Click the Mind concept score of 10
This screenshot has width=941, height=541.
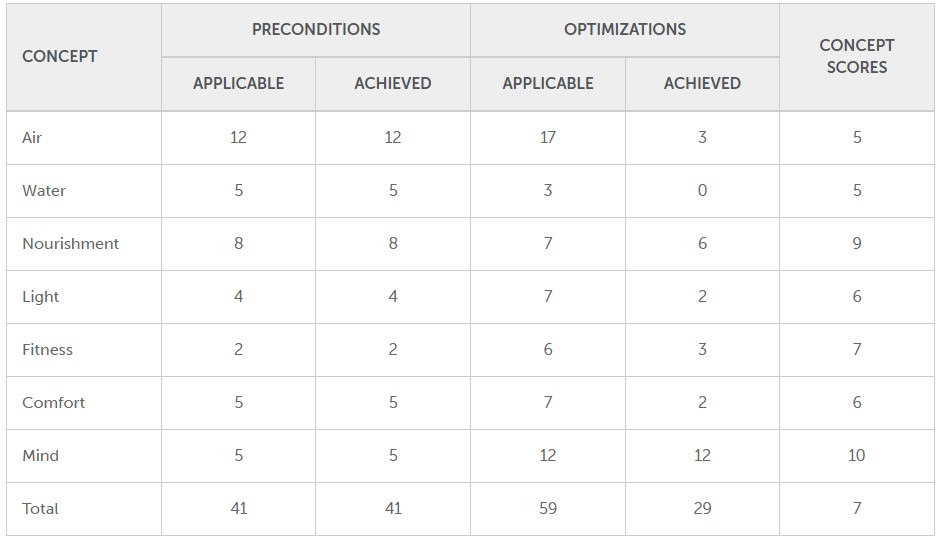pos(857,456)
